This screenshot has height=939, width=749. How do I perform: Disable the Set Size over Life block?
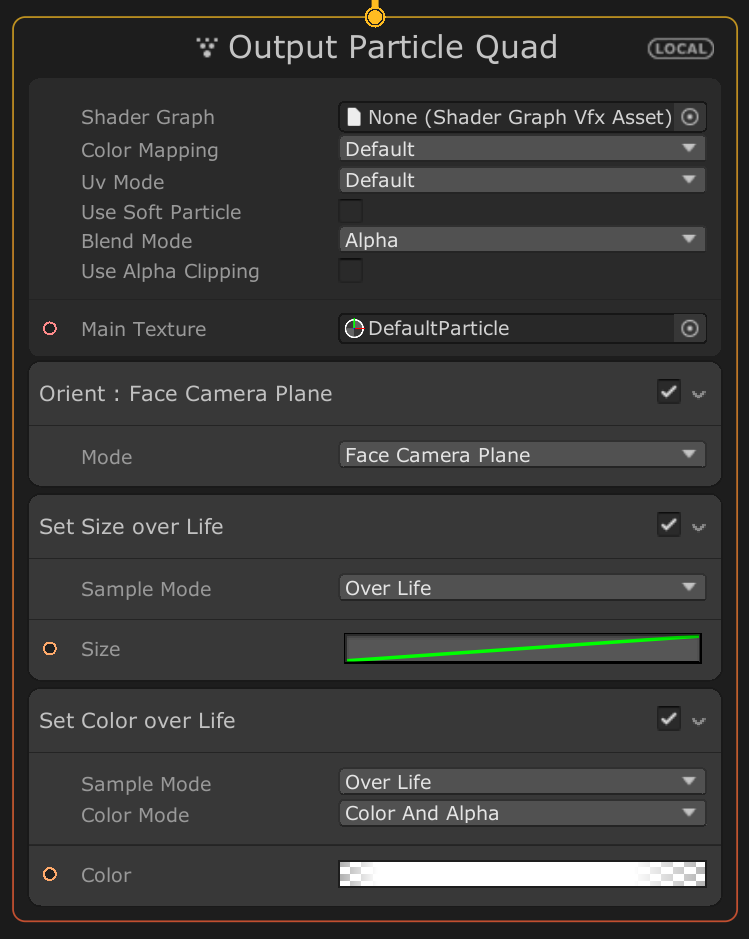coord(669,525)
